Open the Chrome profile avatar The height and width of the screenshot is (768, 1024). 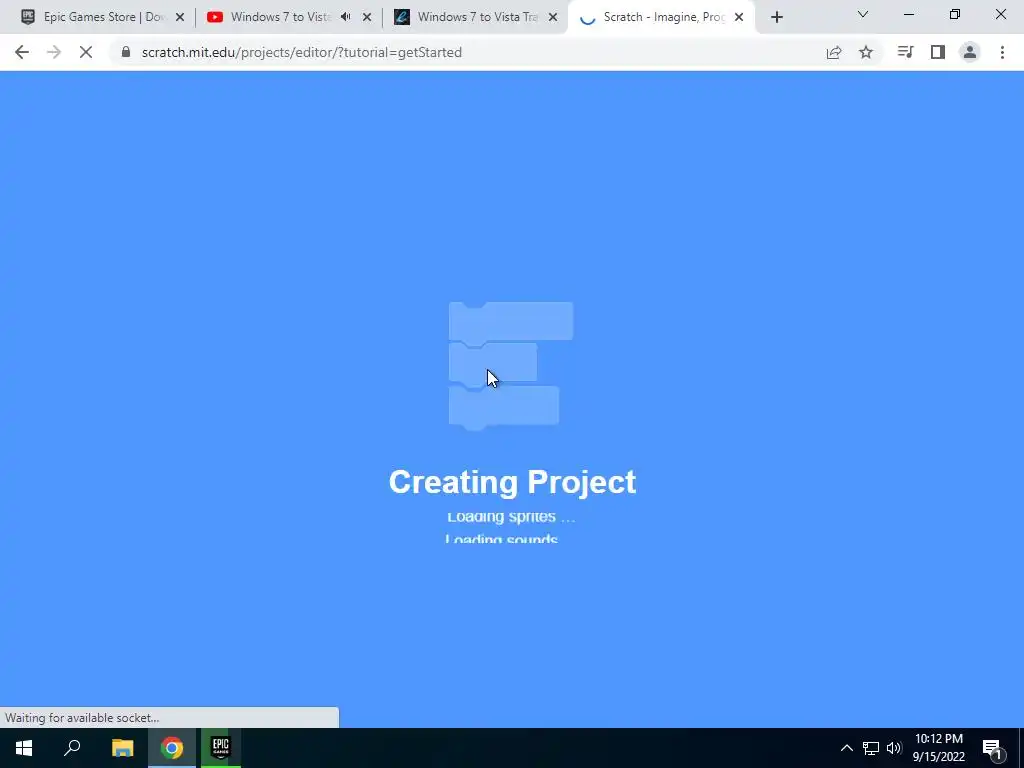point(970,52)
